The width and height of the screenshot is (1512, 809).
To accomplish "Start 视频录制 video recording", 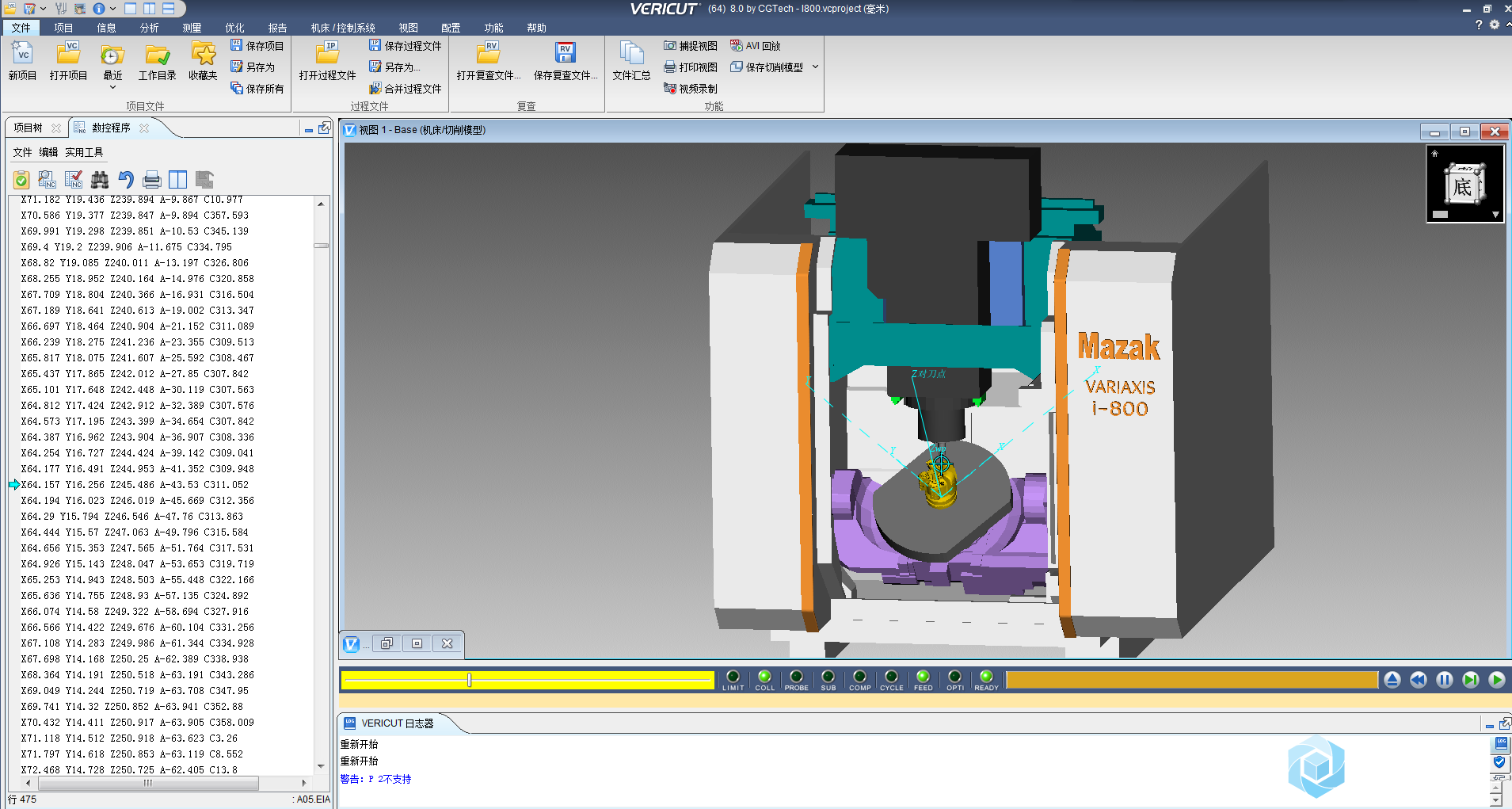I will tap(691, 89).
